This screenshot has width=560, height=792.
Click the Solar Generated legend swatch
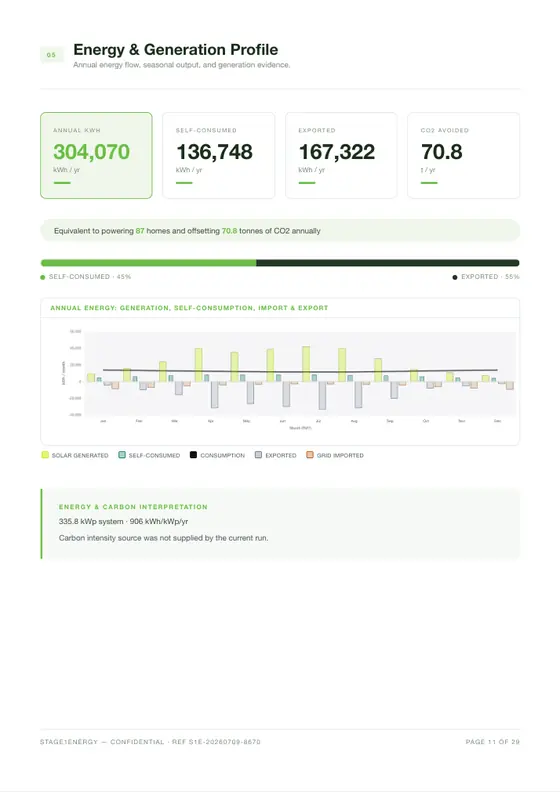pos(45,455)
